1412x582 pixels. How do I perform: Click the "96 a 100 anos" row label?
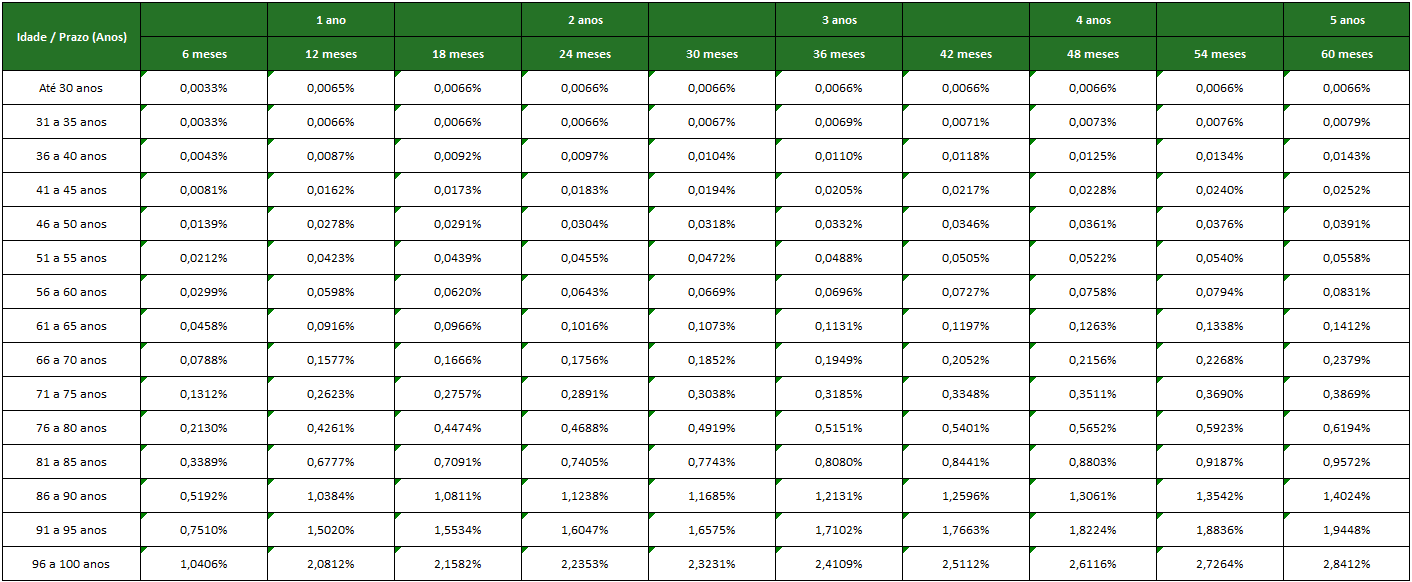[x=71, y=564]
